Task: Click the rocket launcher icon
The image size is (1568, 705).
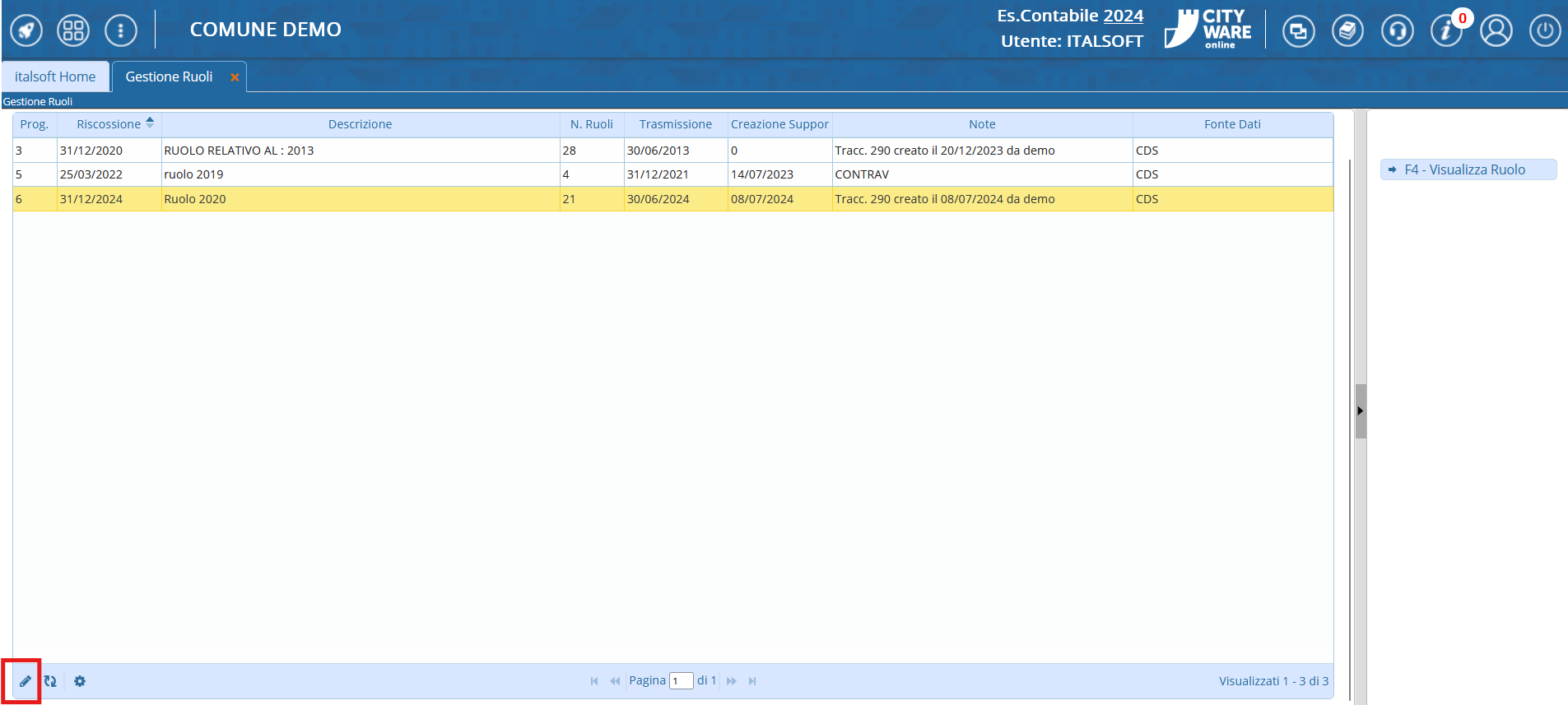Action: (x=26, y=31)
